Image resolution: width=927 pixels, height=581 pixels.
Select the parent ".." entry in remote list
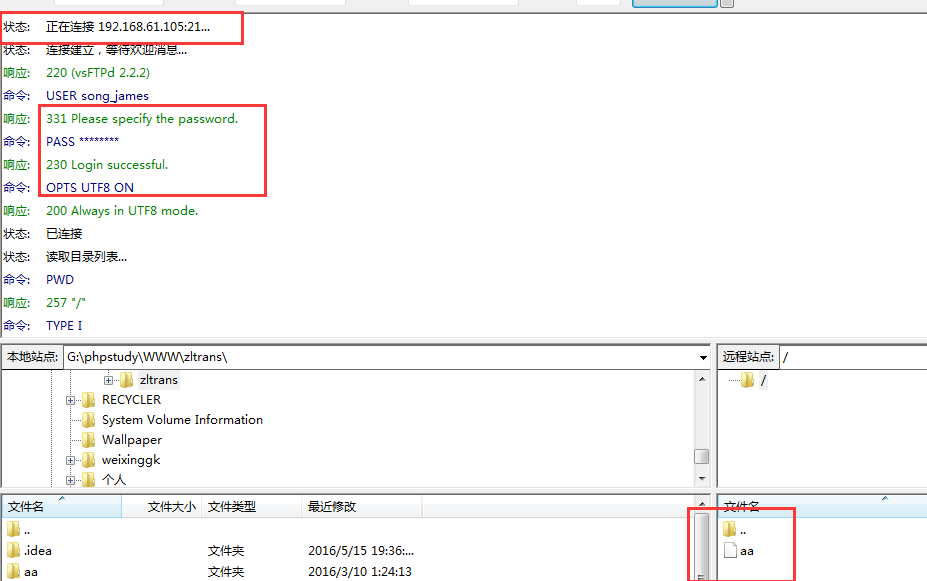pos(741,530)
